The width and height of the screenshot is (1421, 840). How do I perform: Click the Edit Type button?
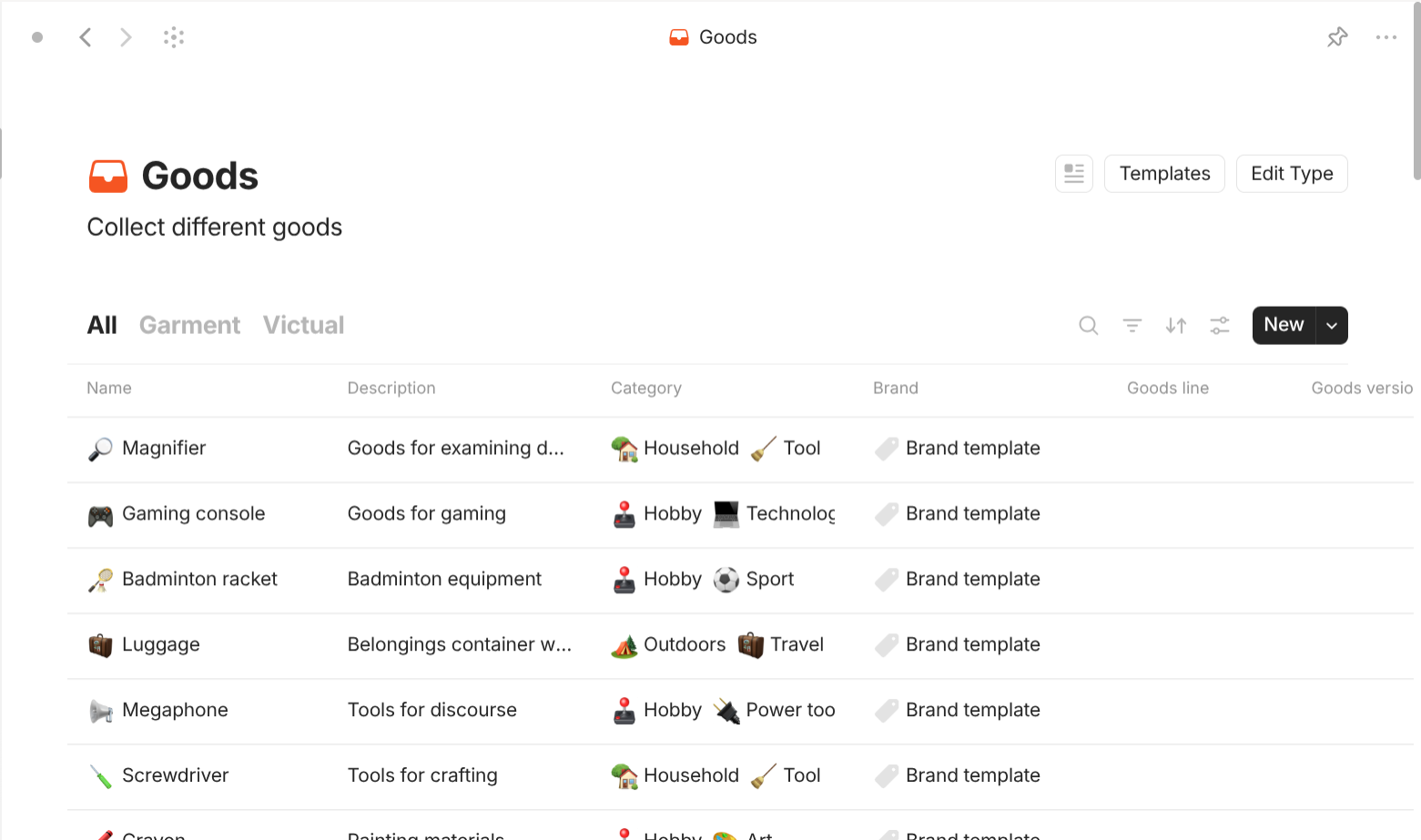[x=1292, y=173]
